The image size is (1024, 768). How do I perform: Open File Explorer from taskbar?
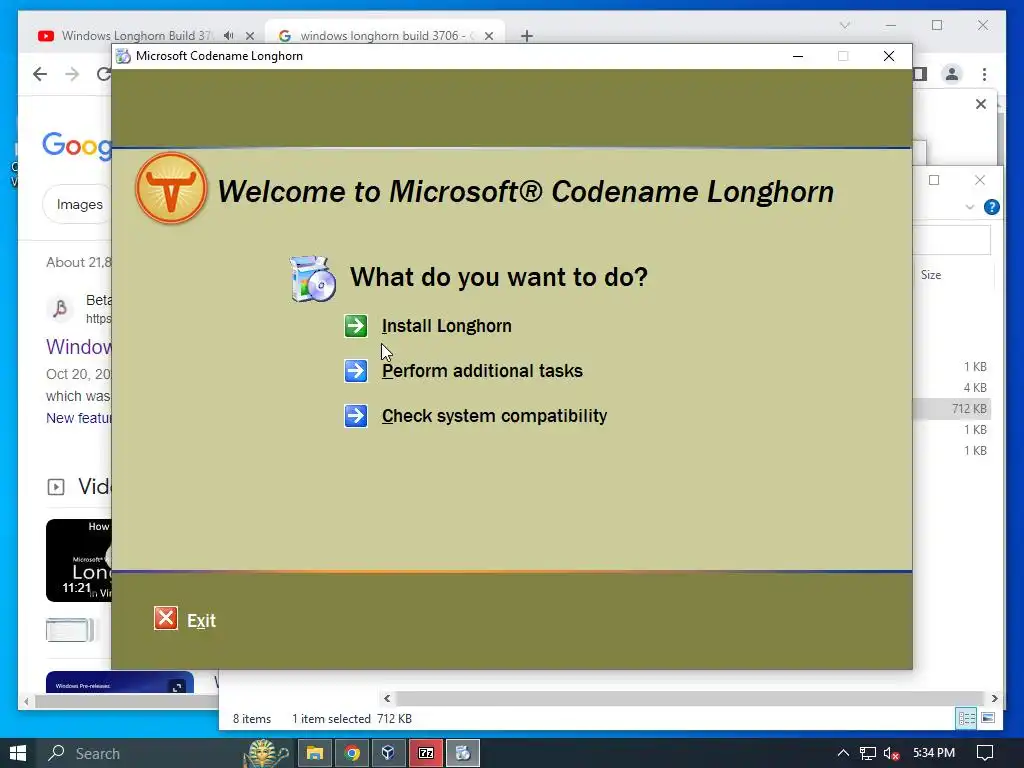[x=315, y=753]
